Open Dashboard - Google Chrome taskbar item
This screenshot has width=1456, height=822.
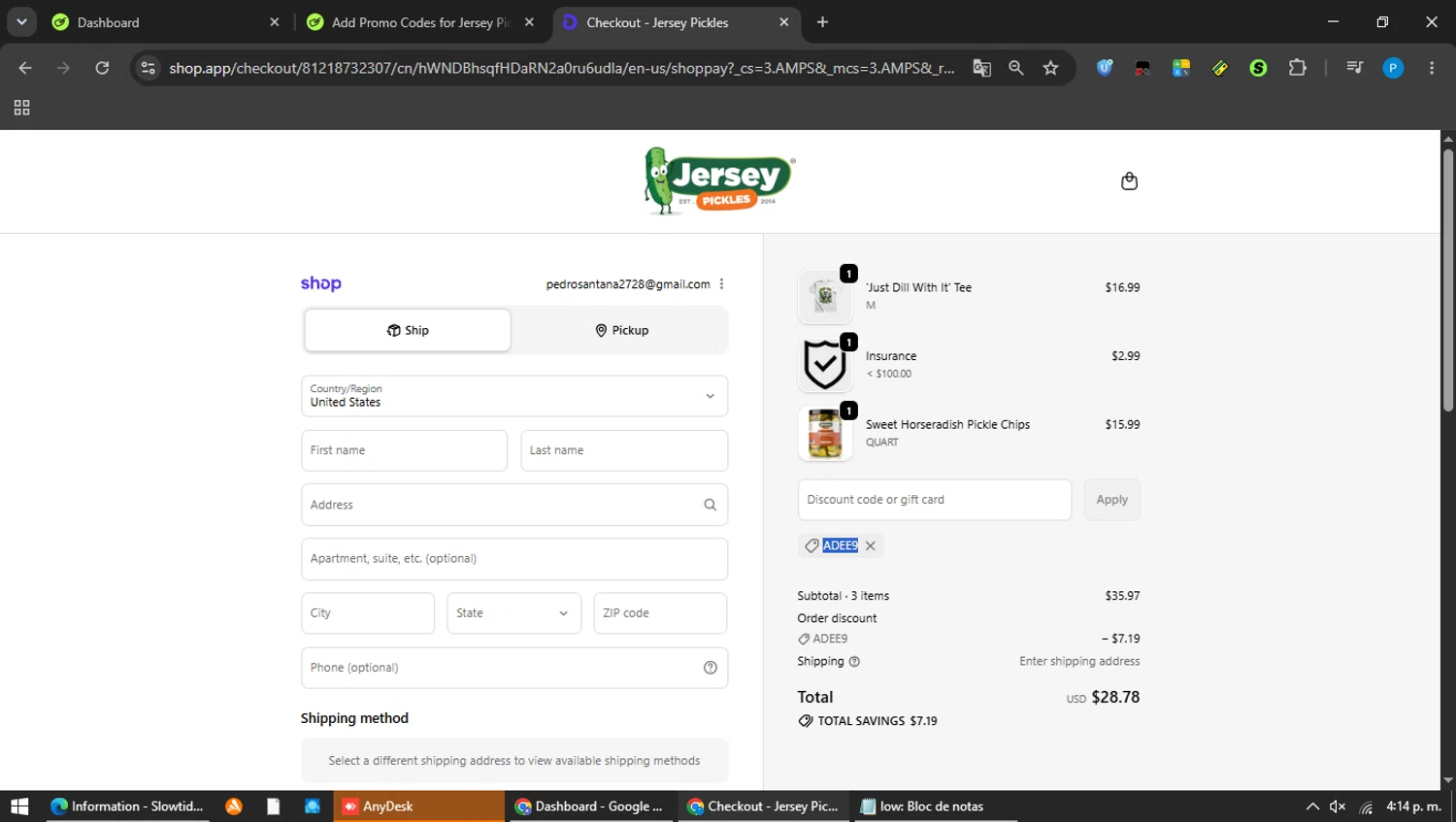[589, 806]
